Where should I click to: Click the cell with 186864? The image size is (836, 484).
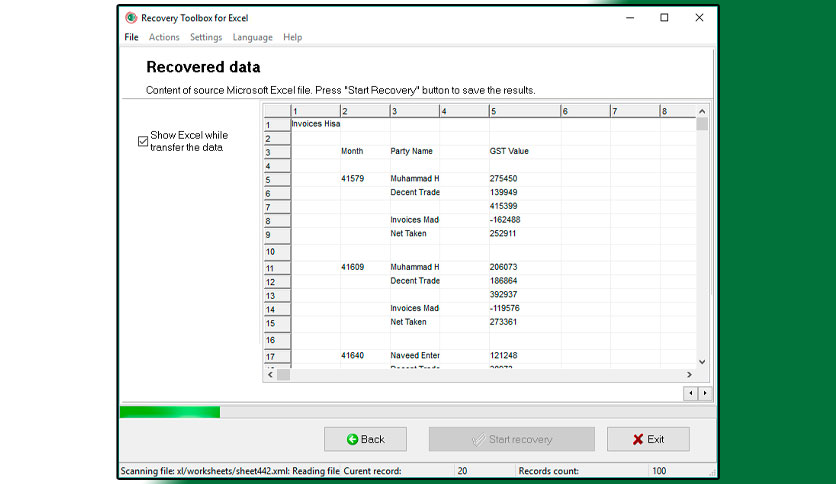click(x=525, y=281)
